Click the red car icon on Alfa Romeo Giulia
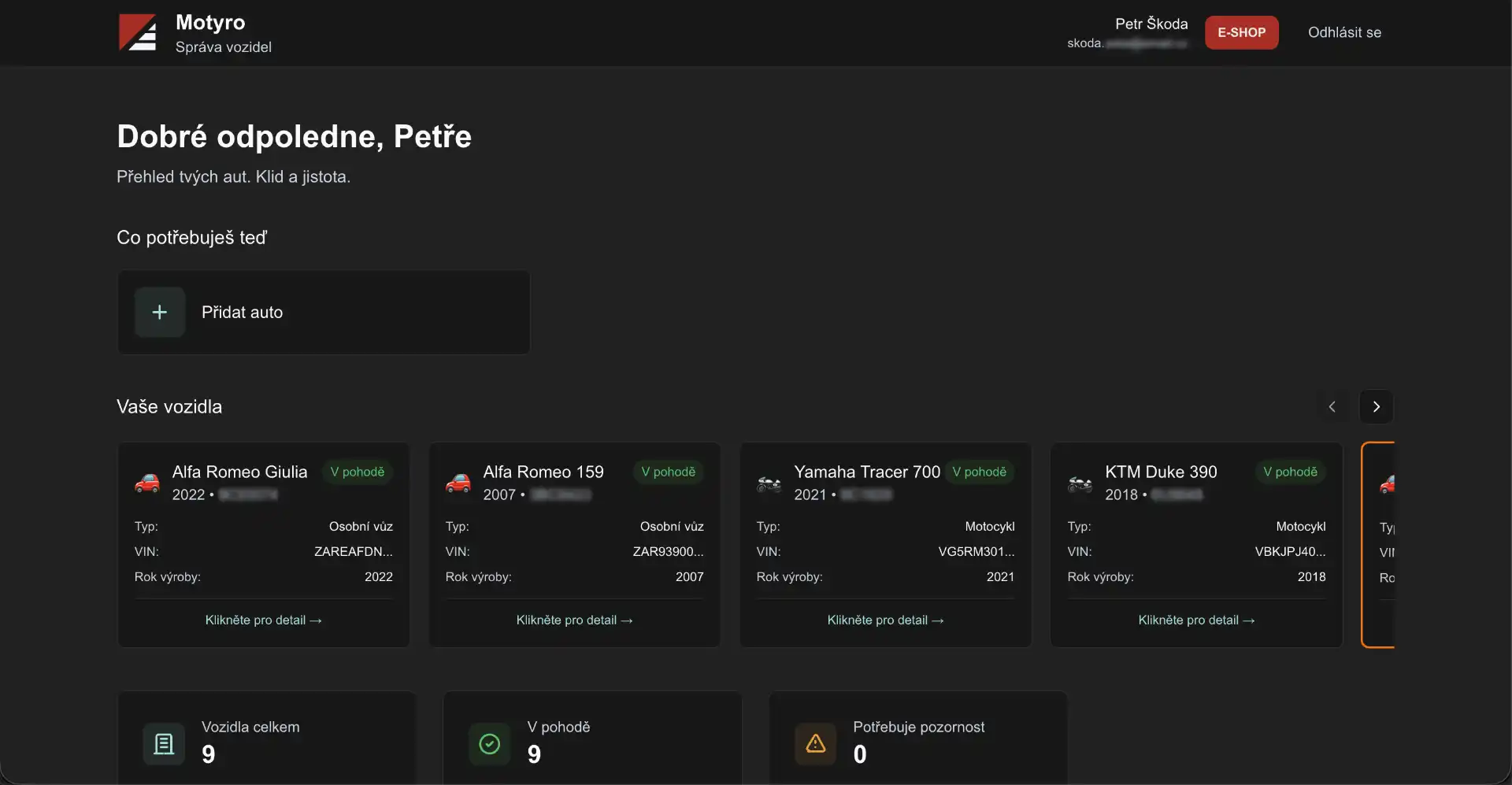The width and height of the screenshot is (1512, 785). point(147,483)
